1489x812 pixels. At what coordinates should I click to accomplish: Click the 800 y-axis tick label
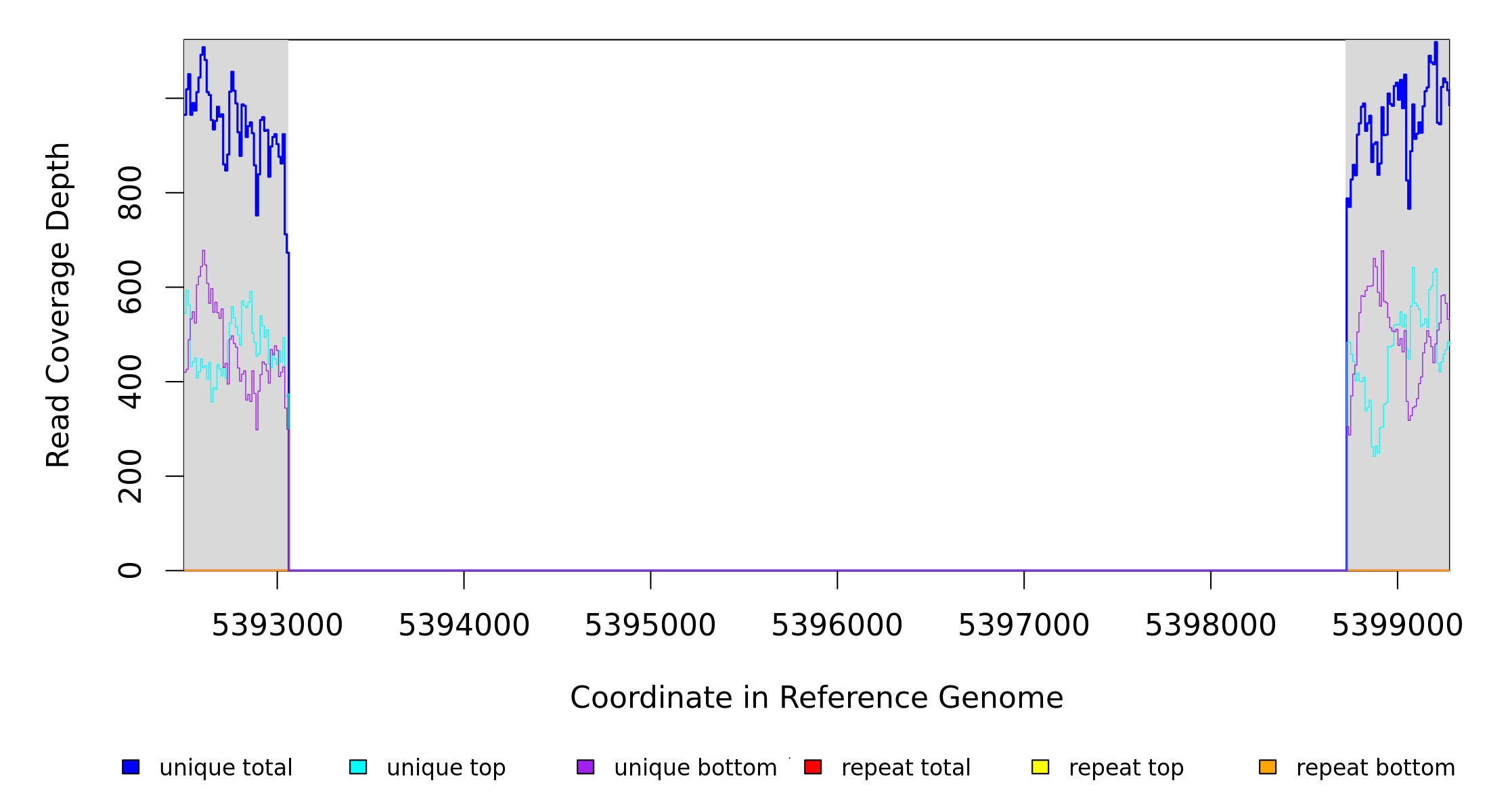pyautogui.click(x=131, y=193)
